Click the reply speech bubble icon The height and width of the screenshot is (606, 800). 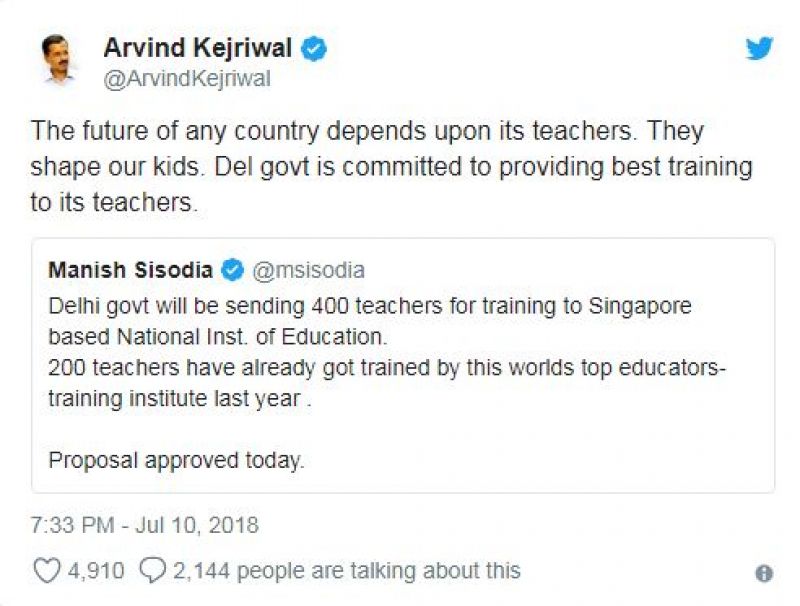[x=152, y=570]
